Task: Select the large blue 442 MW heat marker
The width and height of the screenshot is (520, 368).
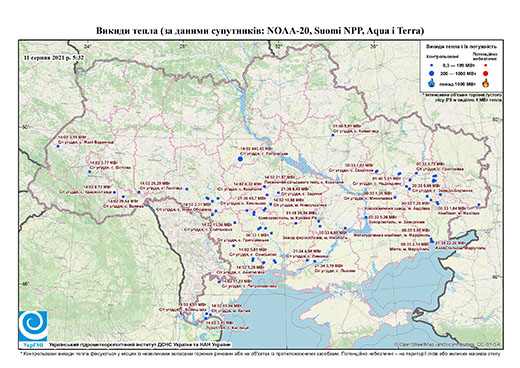Action: 240,159
